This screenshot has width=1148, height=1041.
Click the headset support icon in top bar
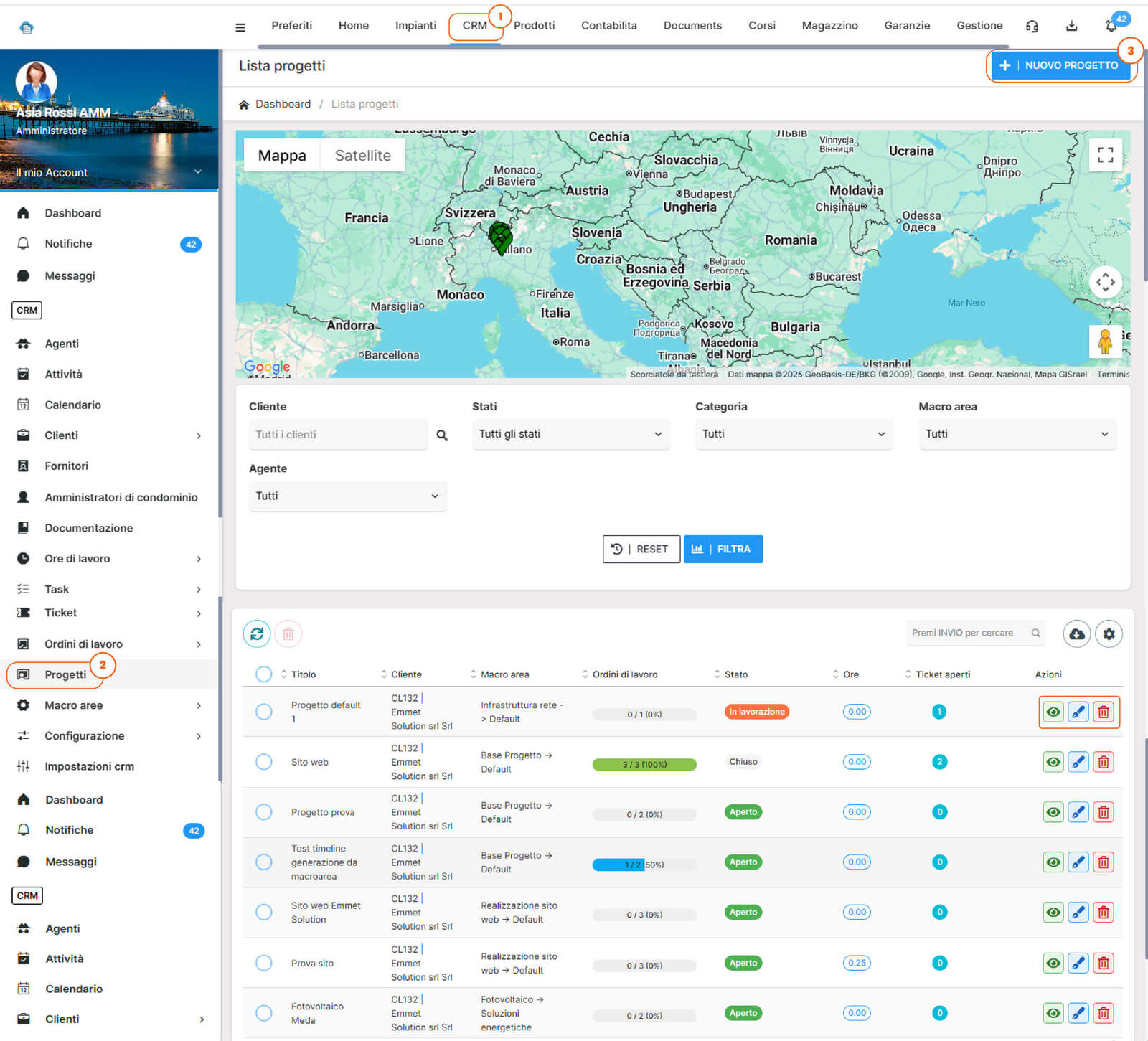point(1032,27)
